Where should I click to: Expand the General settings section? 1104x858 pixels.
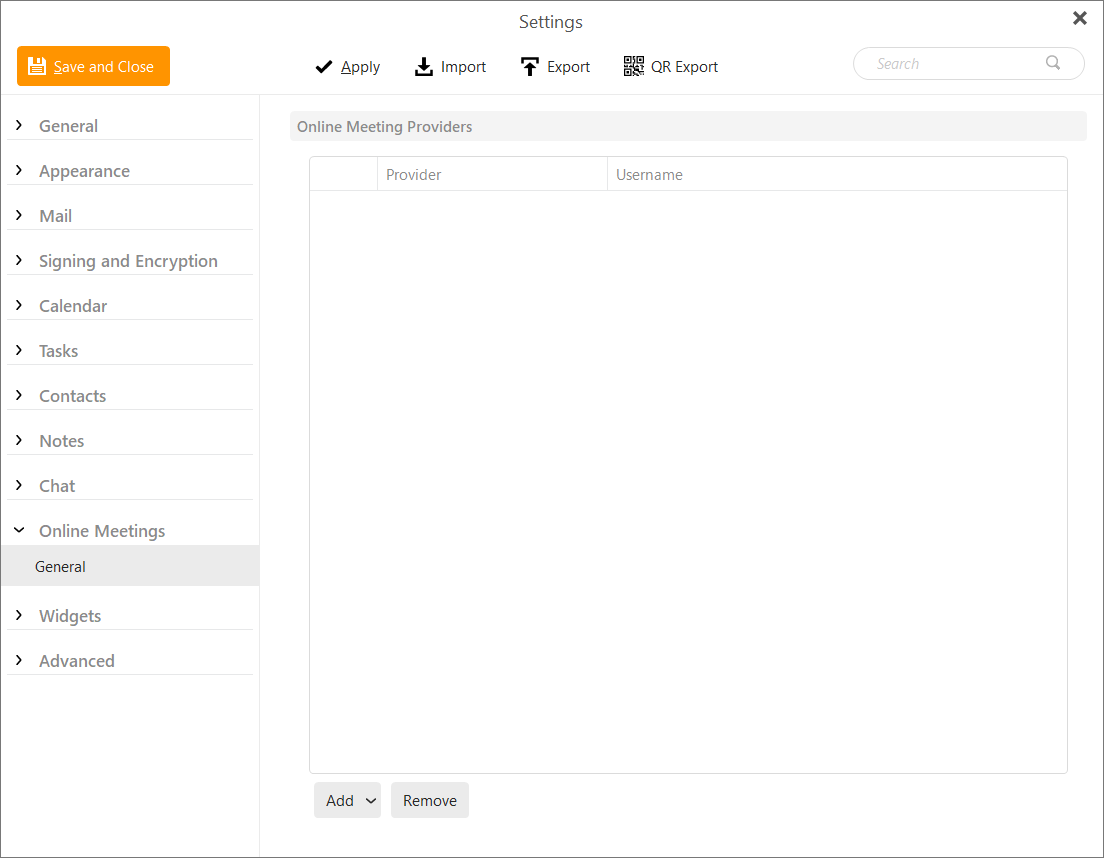(x=19, y=125)
